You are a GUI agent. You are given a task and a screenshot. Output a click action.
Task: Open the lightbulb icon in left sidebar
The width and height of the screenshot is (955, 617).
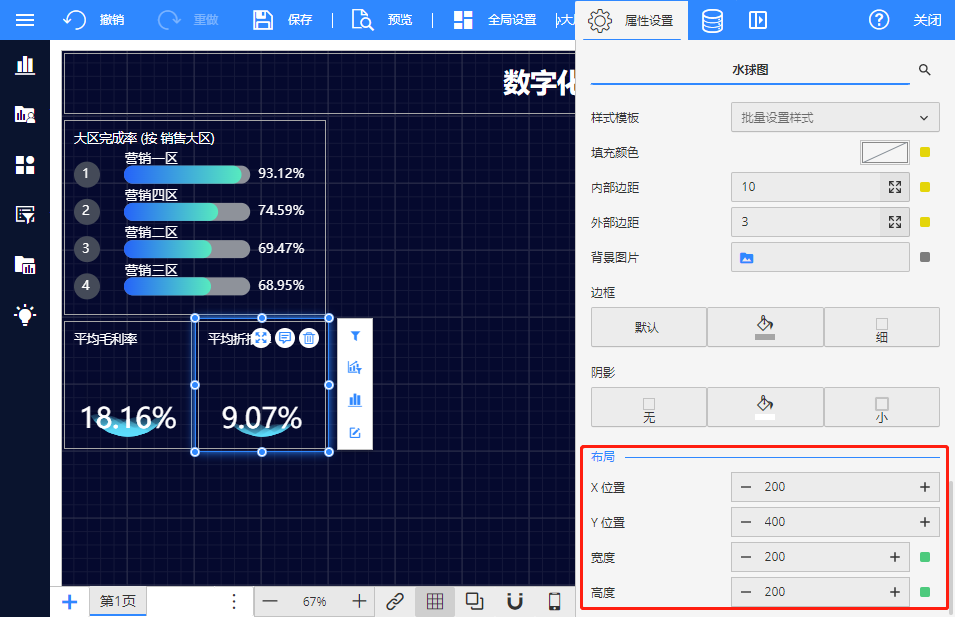25,314
